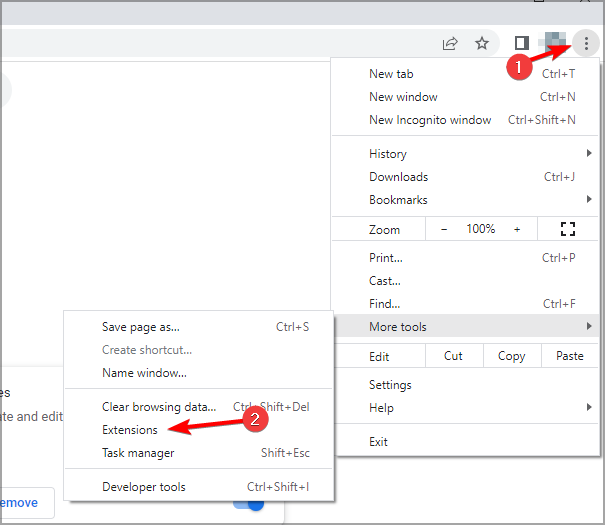The width and height of the screenshot is (605, 525).
Task: Open Developer tools from submenu
Action: (x=143, y=487)
